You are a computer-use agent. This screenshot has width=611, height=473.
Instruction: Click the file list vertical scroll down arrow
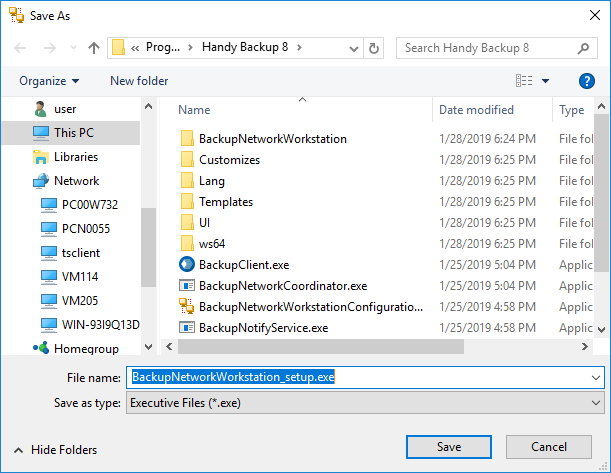601,330
